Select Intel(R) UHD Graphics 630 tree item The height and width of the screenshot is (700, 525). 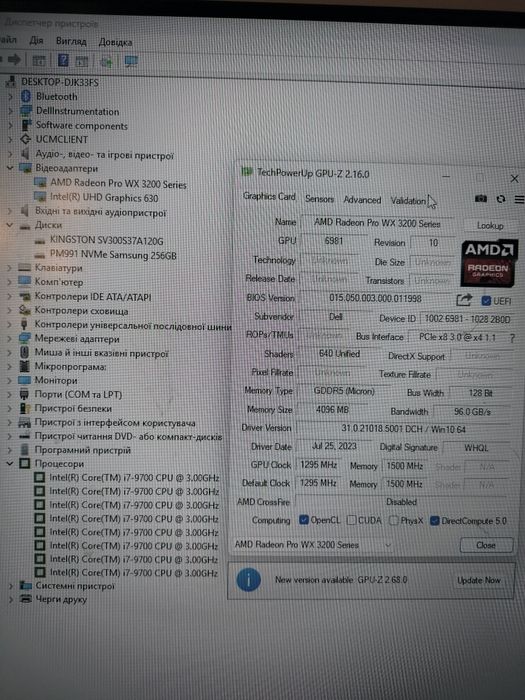[x=104, y=197]
